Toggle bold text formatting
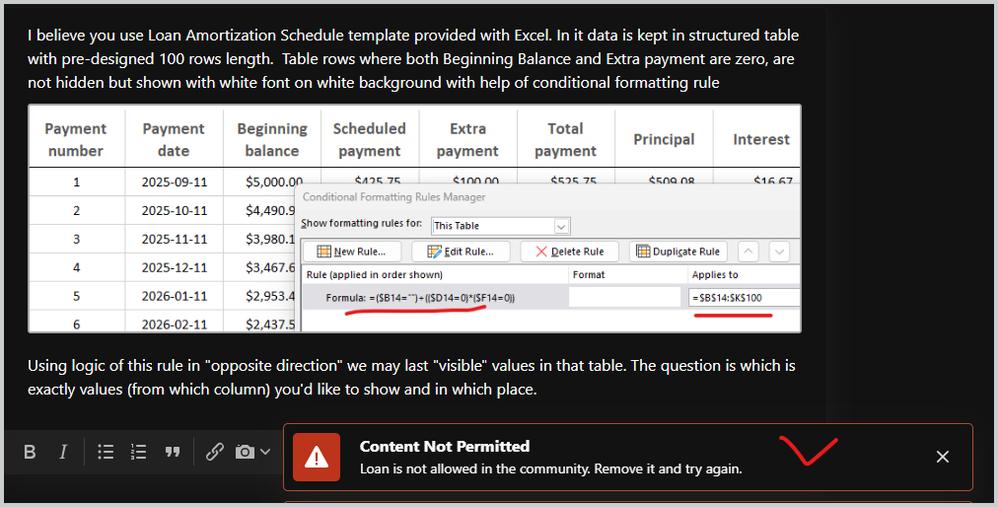The image size is (998, 507). tap(29, 452)
